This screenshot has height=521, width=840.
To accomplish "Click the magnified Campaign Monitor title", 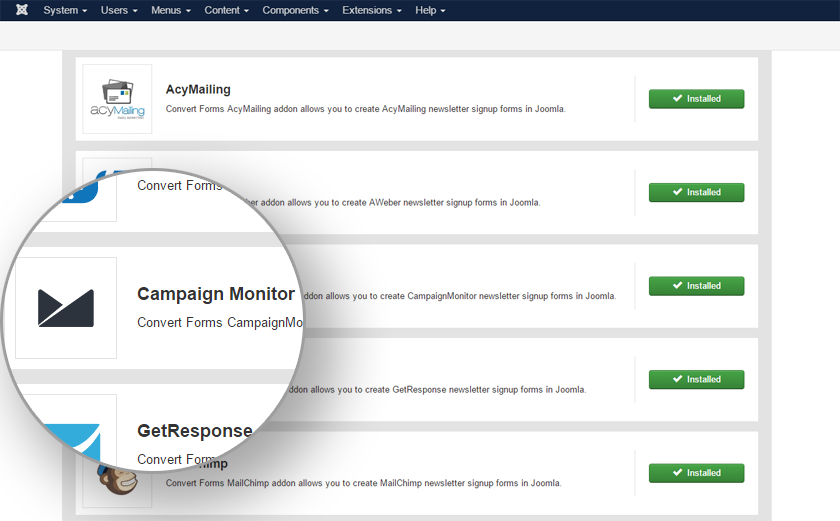I will [216, 294].
